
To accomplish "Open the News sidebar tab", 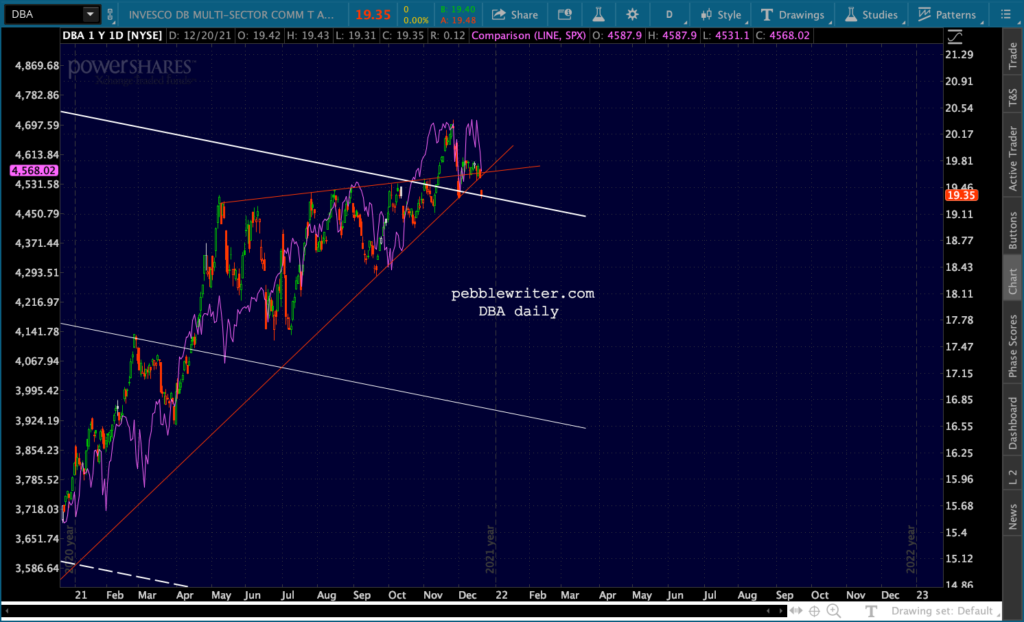I will [x=1013, y=516].
